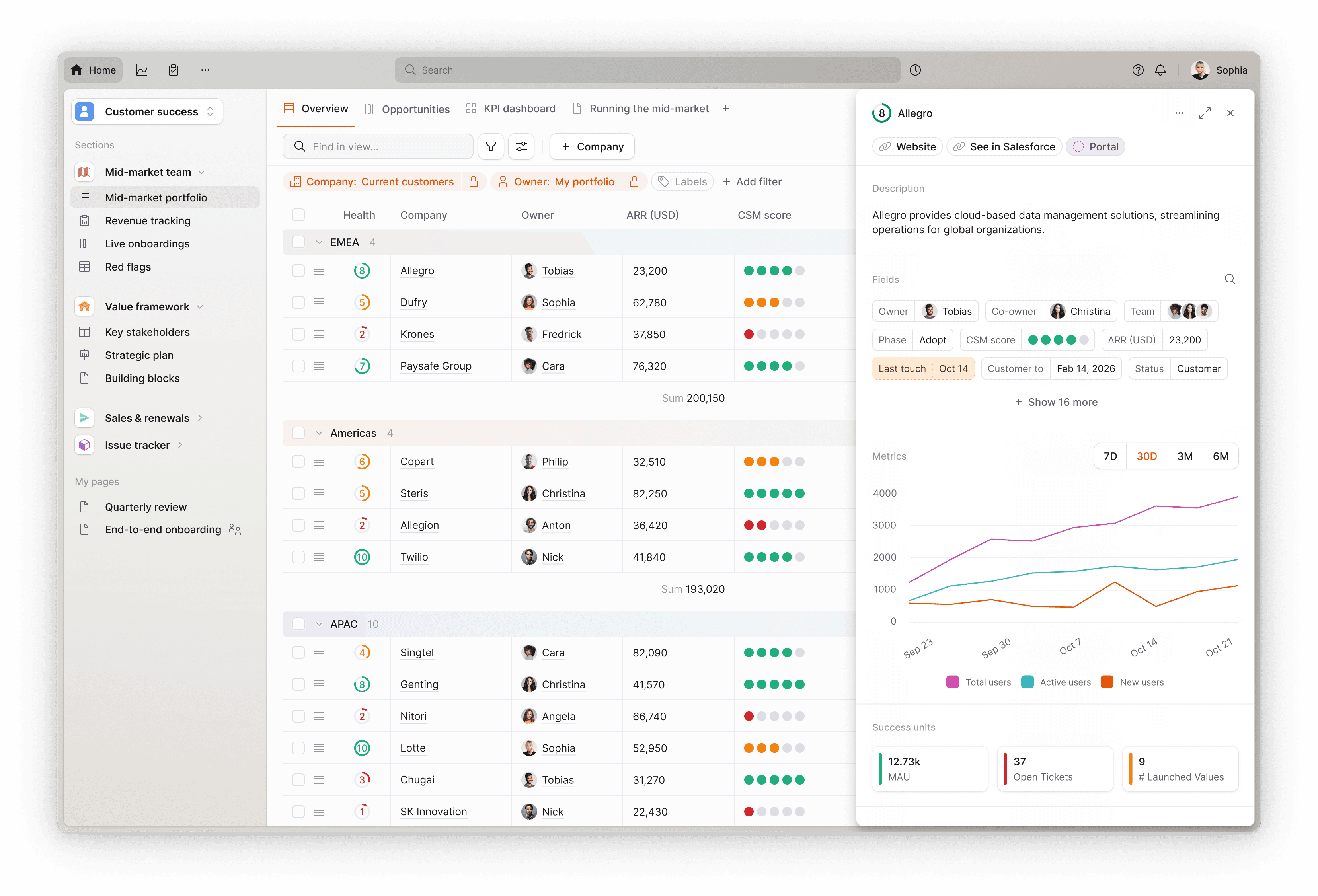The width and height of the screenshot is (1318, 896).
Task: Click the Red flags sidebar icon
Action: click(x=84, y=267)
